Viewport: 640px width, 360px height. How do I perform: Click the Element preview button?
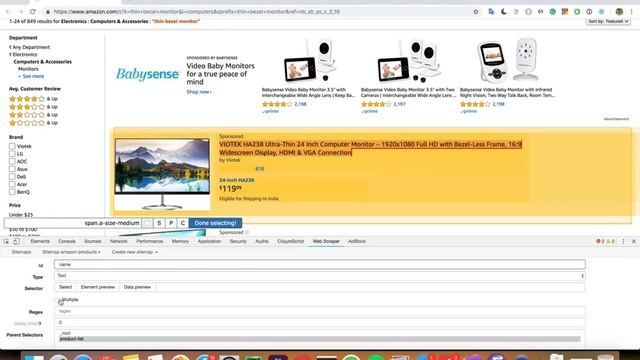click(98, 287)
